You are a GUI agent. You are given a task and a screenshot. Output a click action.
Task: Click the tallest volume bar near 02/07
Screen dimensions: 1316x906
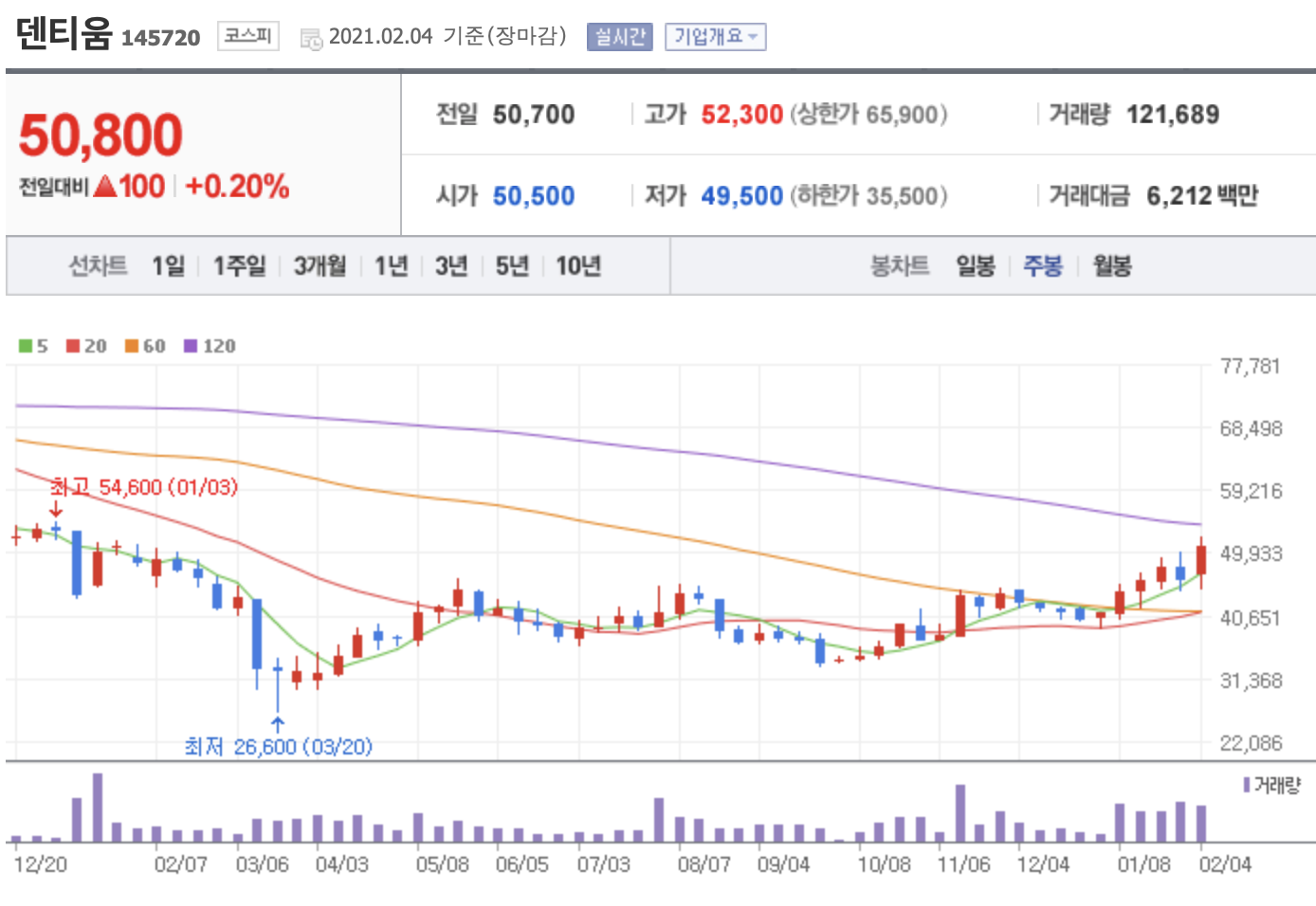click(98, 807)
